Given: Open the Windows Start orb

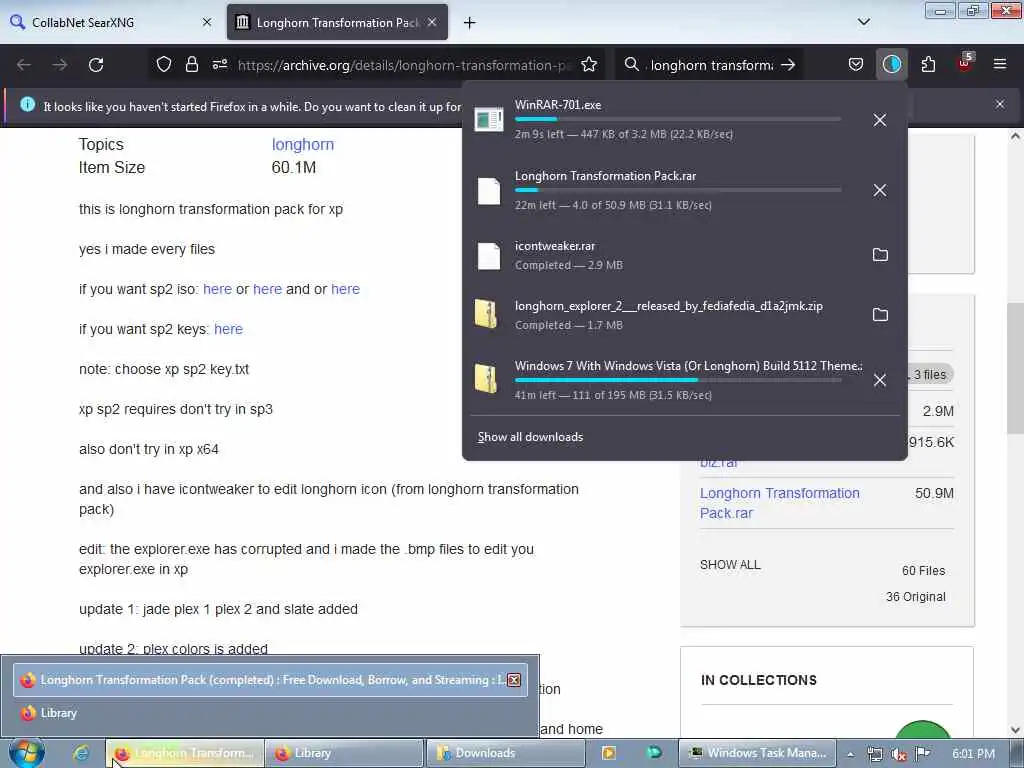Looking at the screenshot, I should coord(27,753).
